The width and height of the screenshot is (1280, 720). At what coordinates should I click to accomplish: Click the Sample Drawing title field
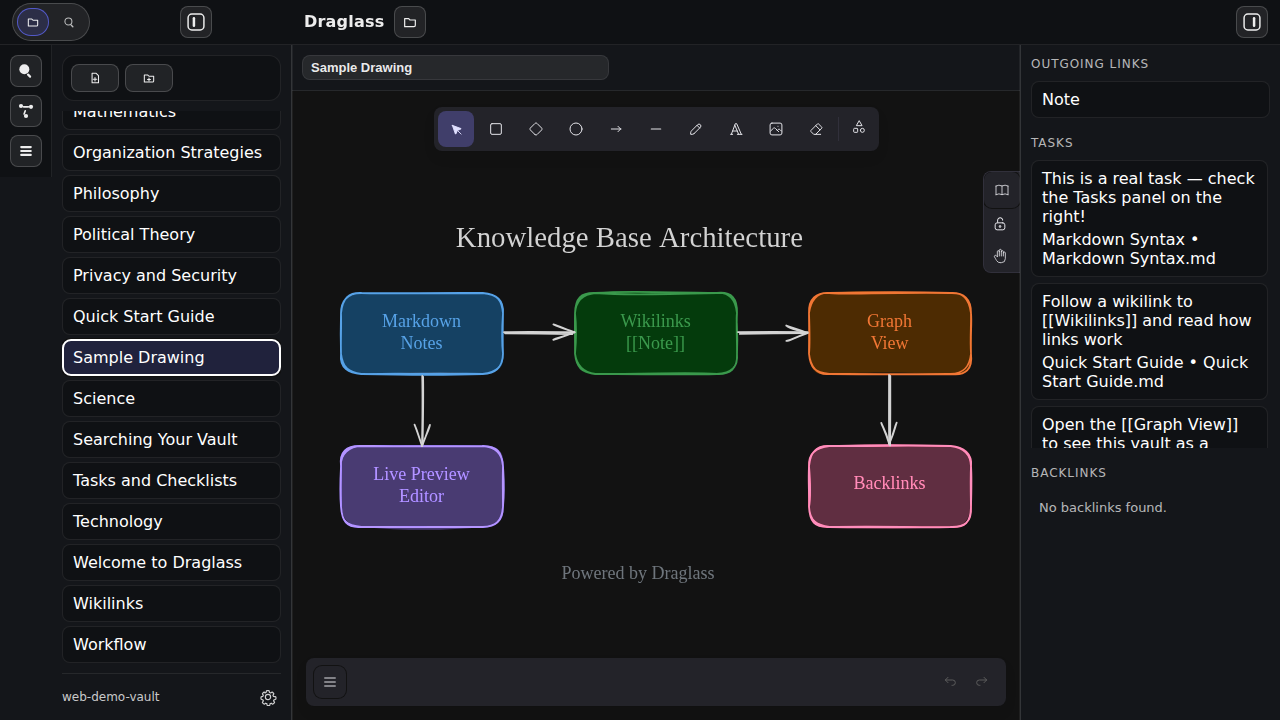click(455, 68)
